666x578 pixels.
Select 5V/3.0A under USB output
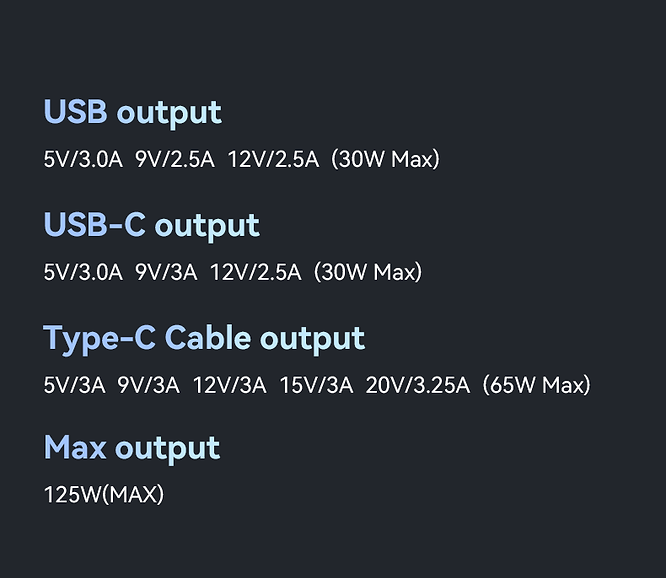pyautogui.click(x=83, y=159)
